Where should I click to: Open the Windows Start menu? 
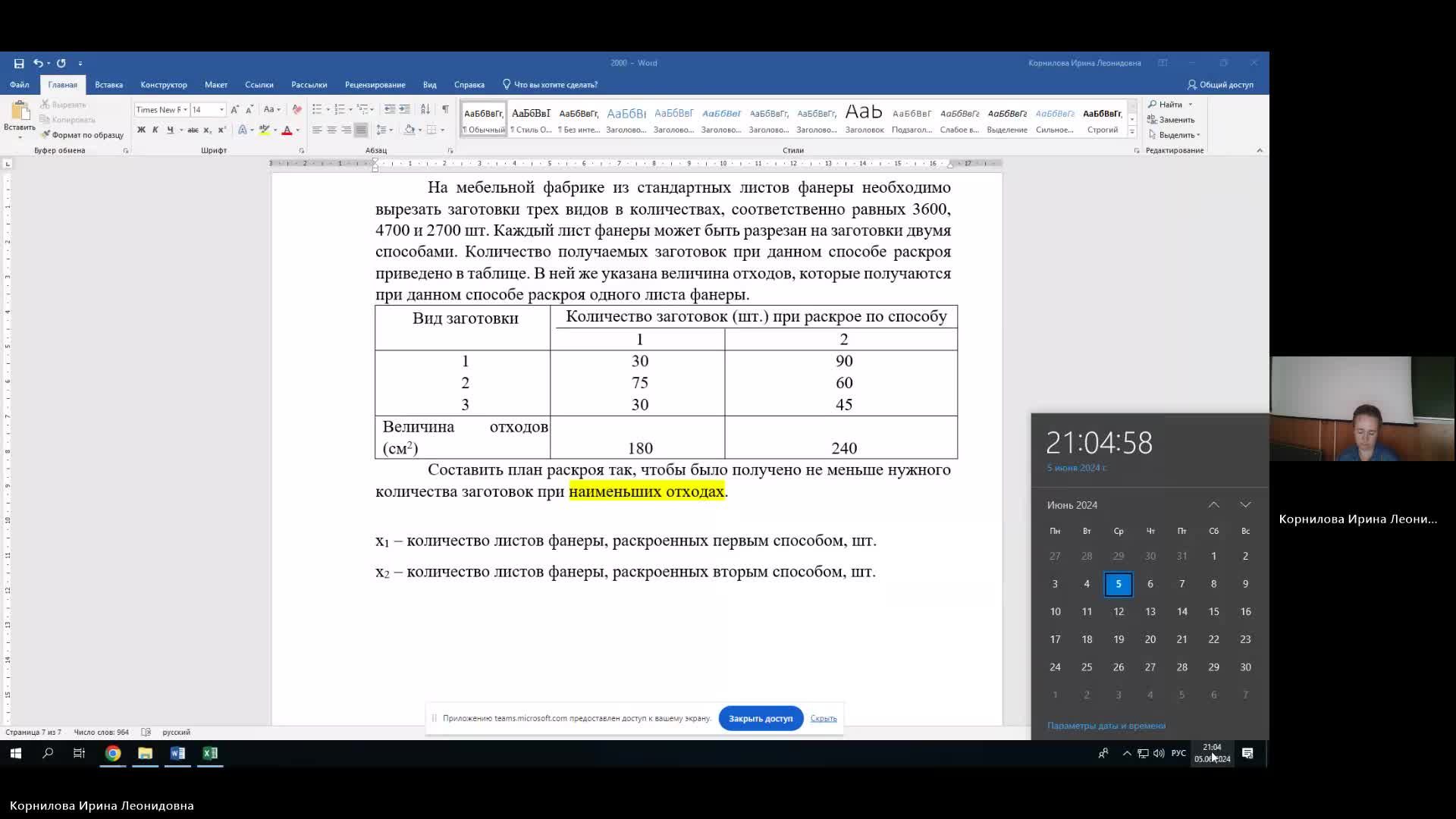click(x=16, y=753)
